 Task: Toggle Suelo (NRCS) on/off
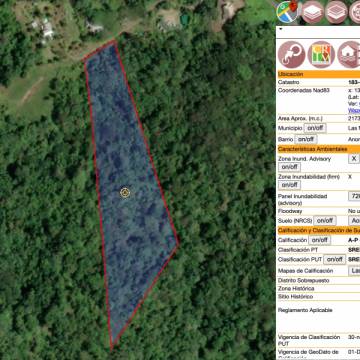coord(325,220)
